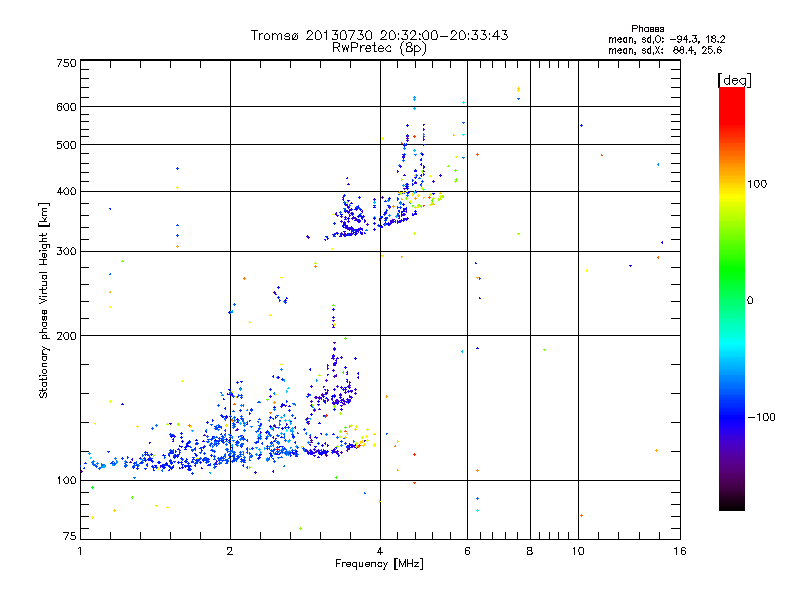Pick the black bottom of the phase colorbar
The width and height of the screenshot is (800, 600).
pos(732,503)
